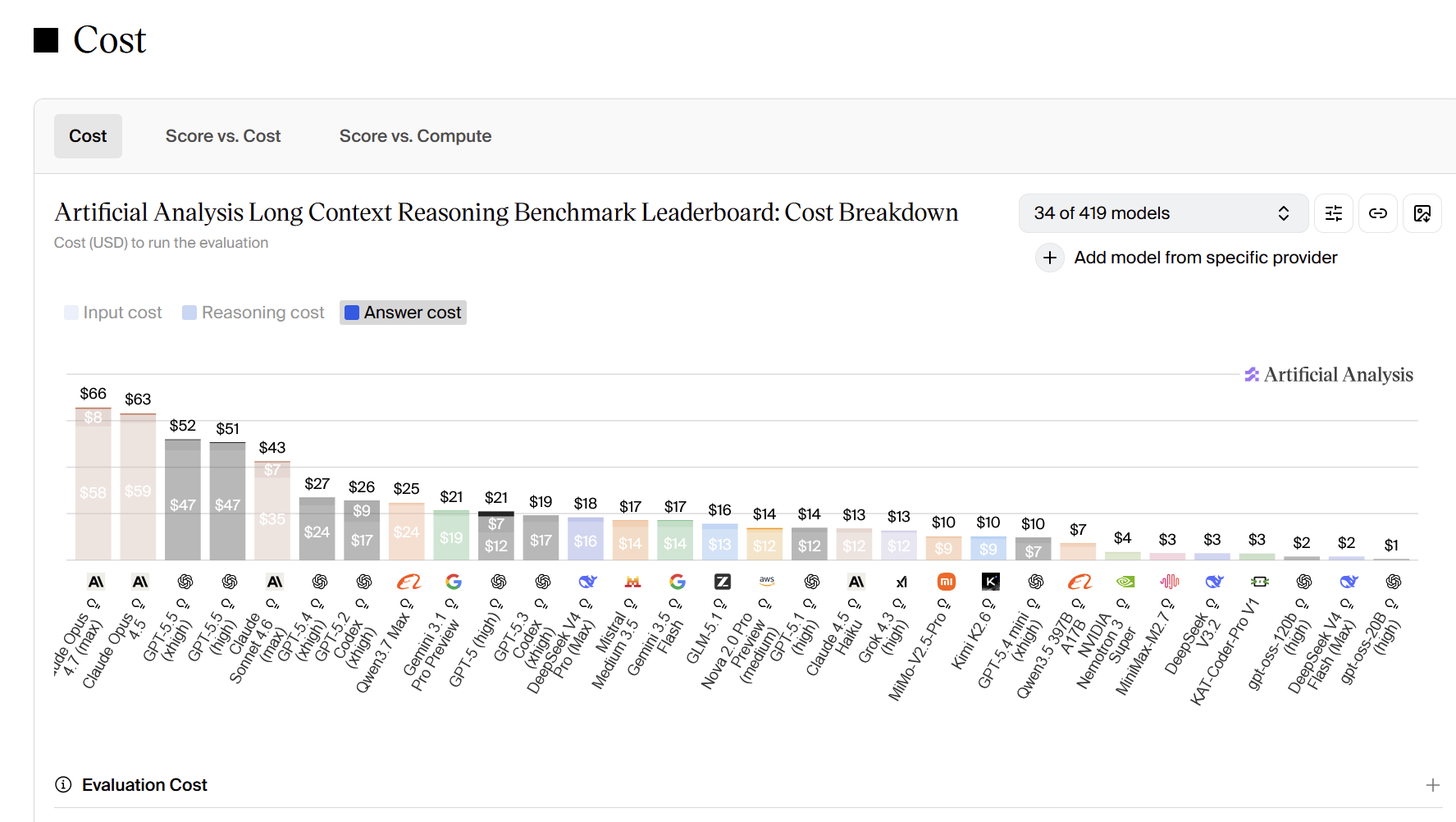This screenshot has height=822, width=1456.
Task: Toggle the Input cost legend item
Action: coord(113,313)
